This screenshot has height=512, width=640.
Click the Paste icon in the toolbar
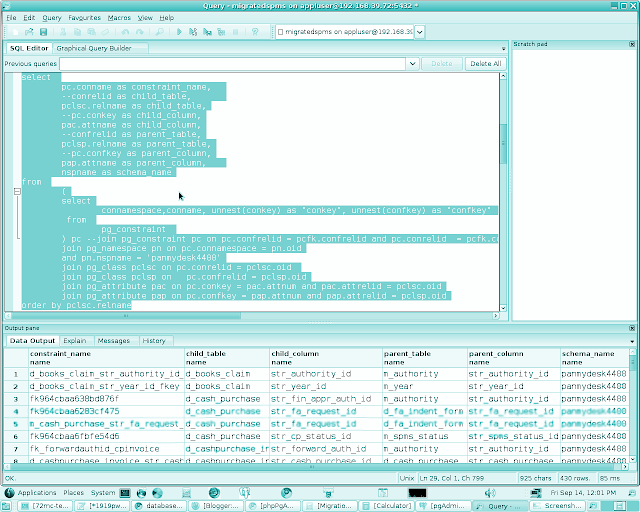click(x=91, y=32)
